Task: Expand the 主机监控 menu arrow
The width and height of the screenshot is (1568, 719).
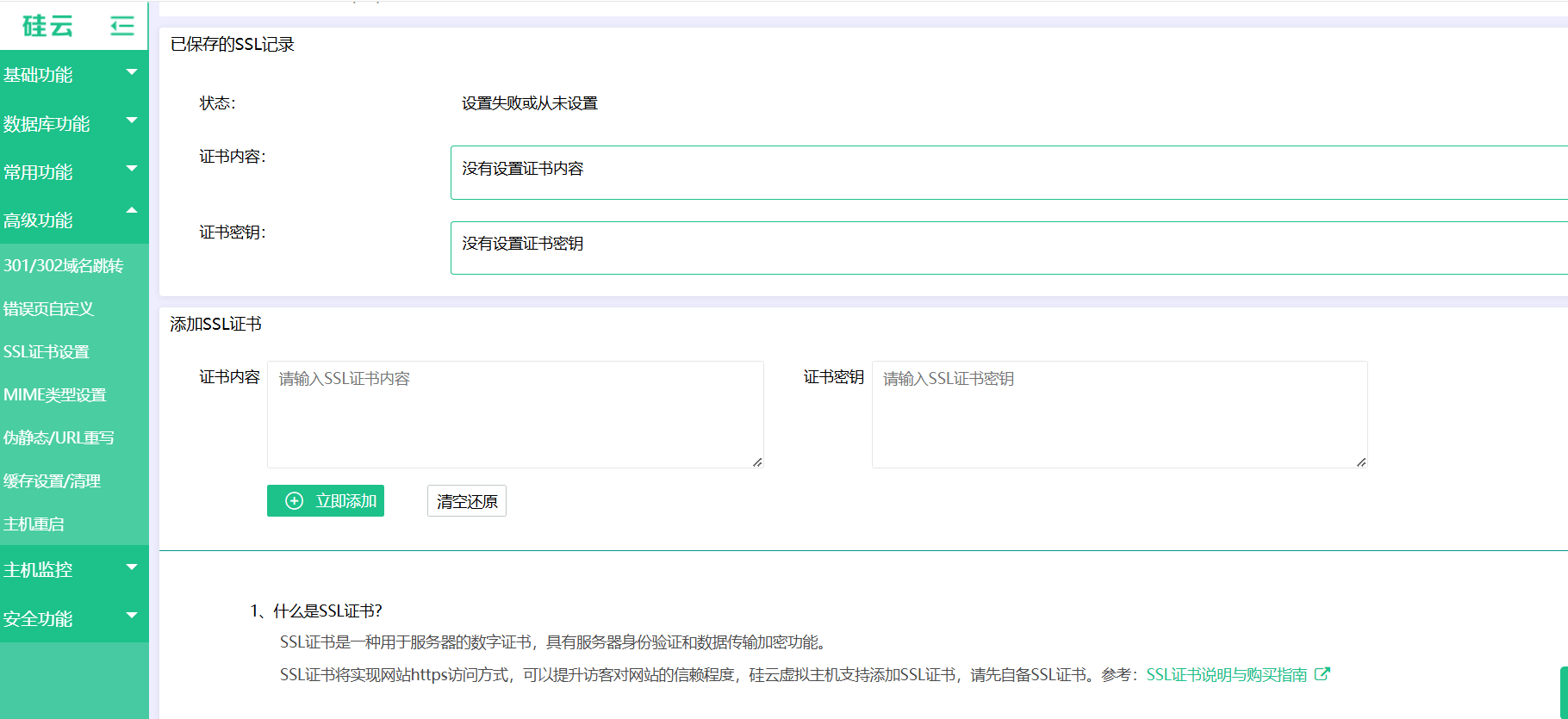Action: tap(132, 567)
